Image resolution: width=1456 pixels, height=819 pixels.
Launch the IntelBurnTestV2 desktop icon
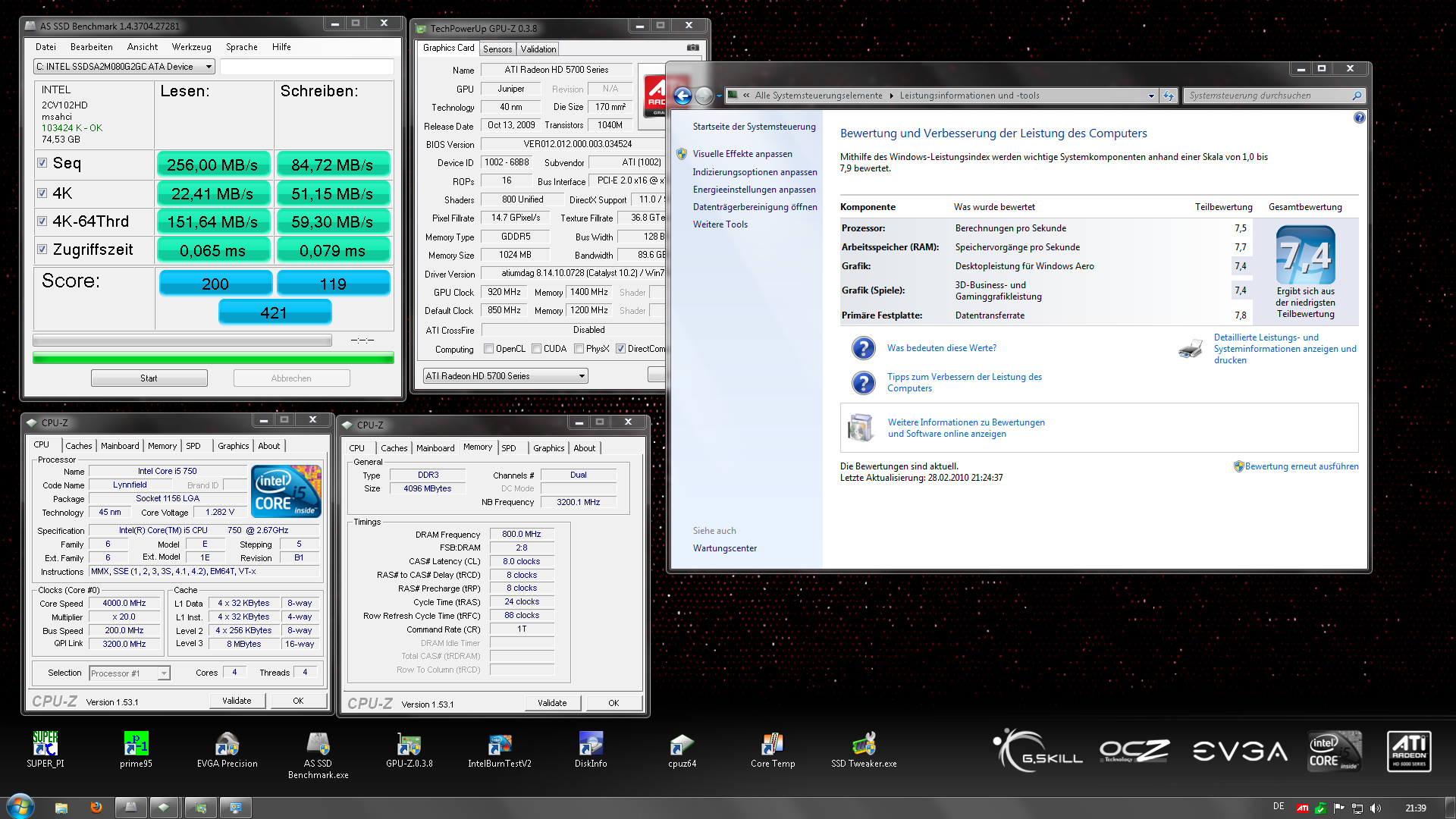coord(499,745)
